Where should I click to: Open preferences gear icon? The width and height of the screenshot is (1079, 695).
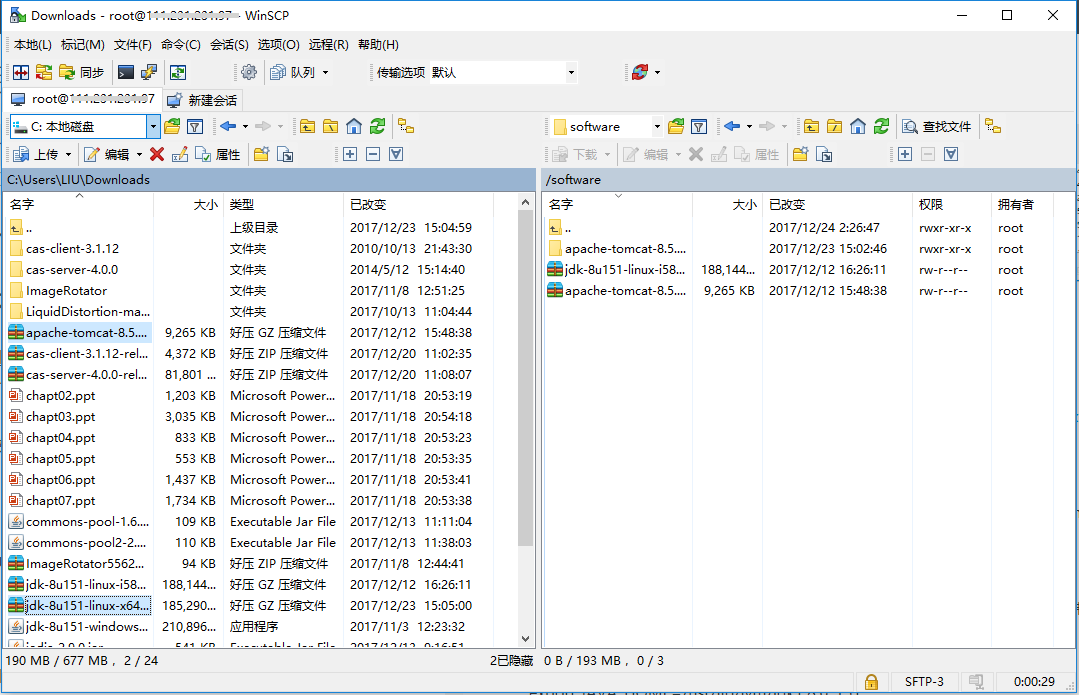pos(249,72)
